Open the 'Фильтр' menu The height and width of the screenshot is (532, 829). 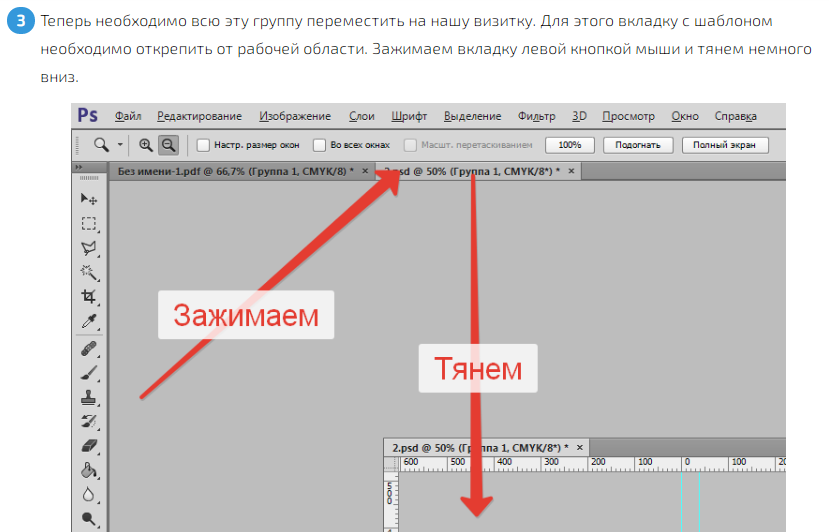(x=537, y=116)
